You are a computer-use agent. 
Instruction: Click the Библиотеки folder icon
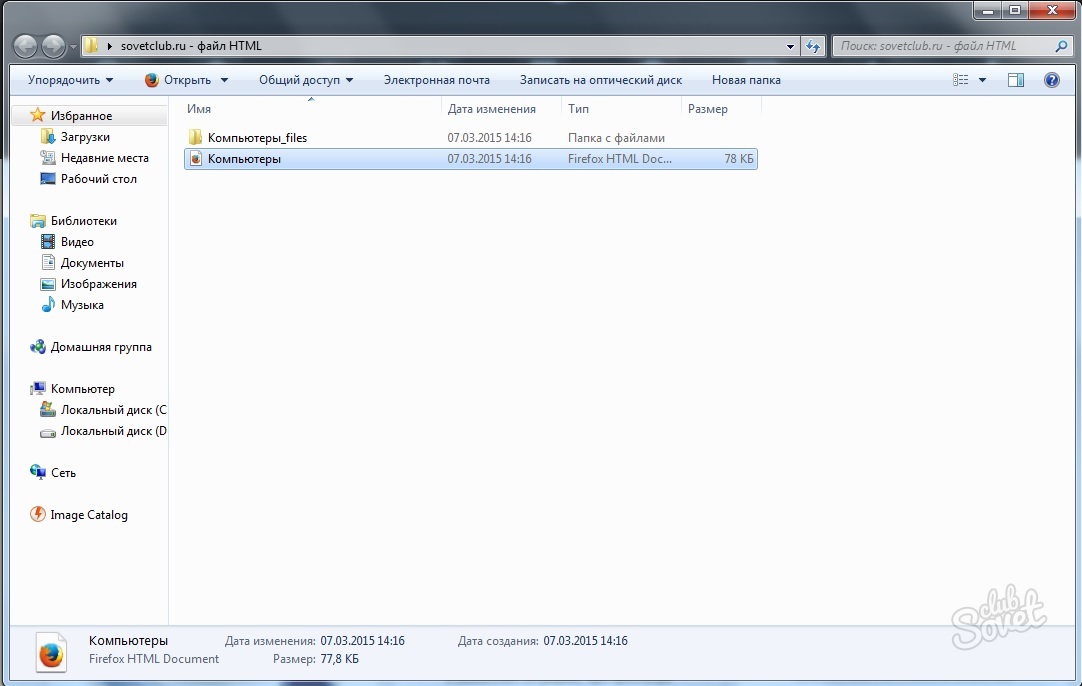(37, 221)
